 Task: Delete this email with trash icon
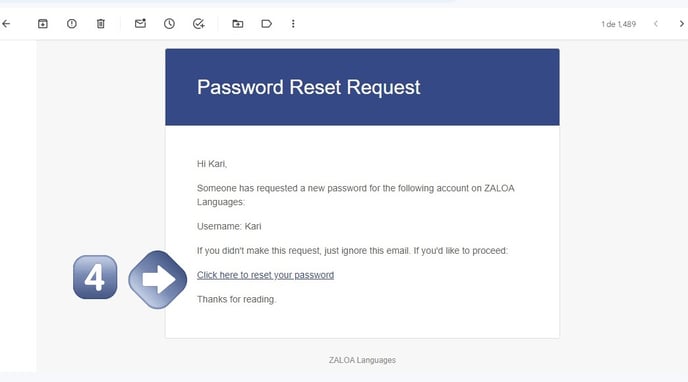100,24
